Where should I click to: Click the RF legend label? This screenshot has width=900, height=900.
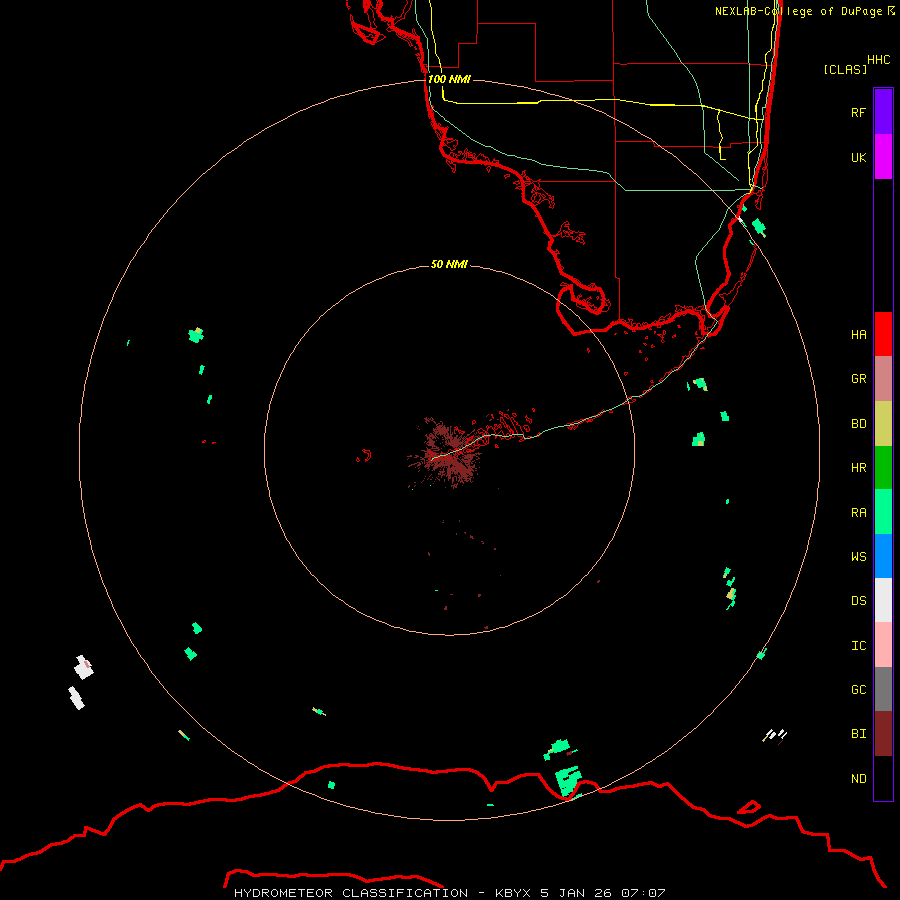pos(858,112)
